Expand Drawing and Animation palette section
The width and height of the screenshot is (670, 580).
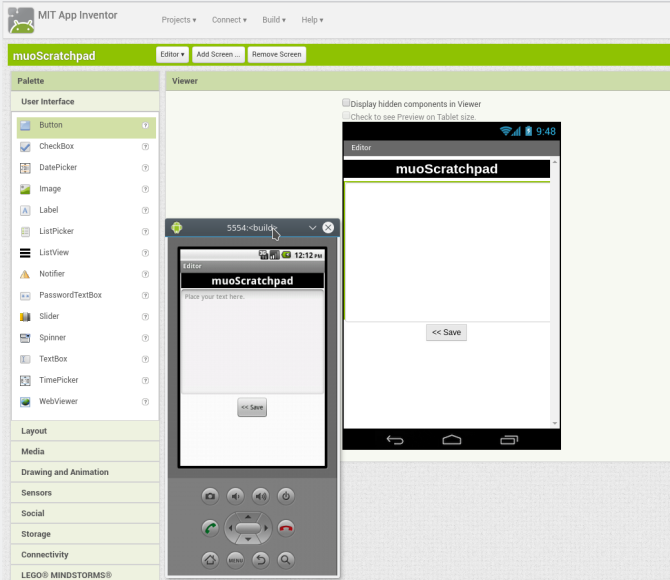tap(85, 472)
